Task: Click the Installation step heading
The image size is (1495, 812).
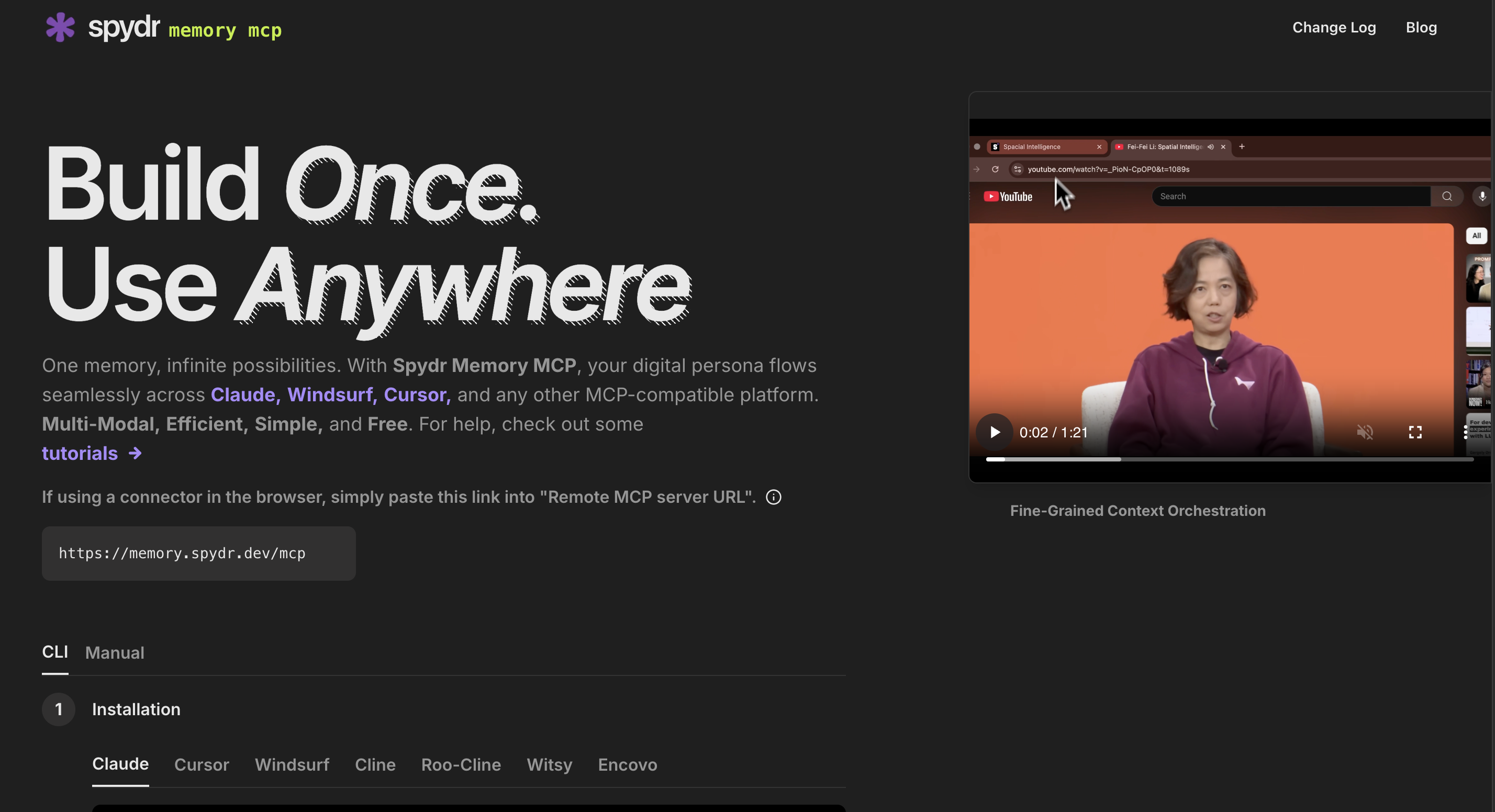Action: tap(136, 709)
